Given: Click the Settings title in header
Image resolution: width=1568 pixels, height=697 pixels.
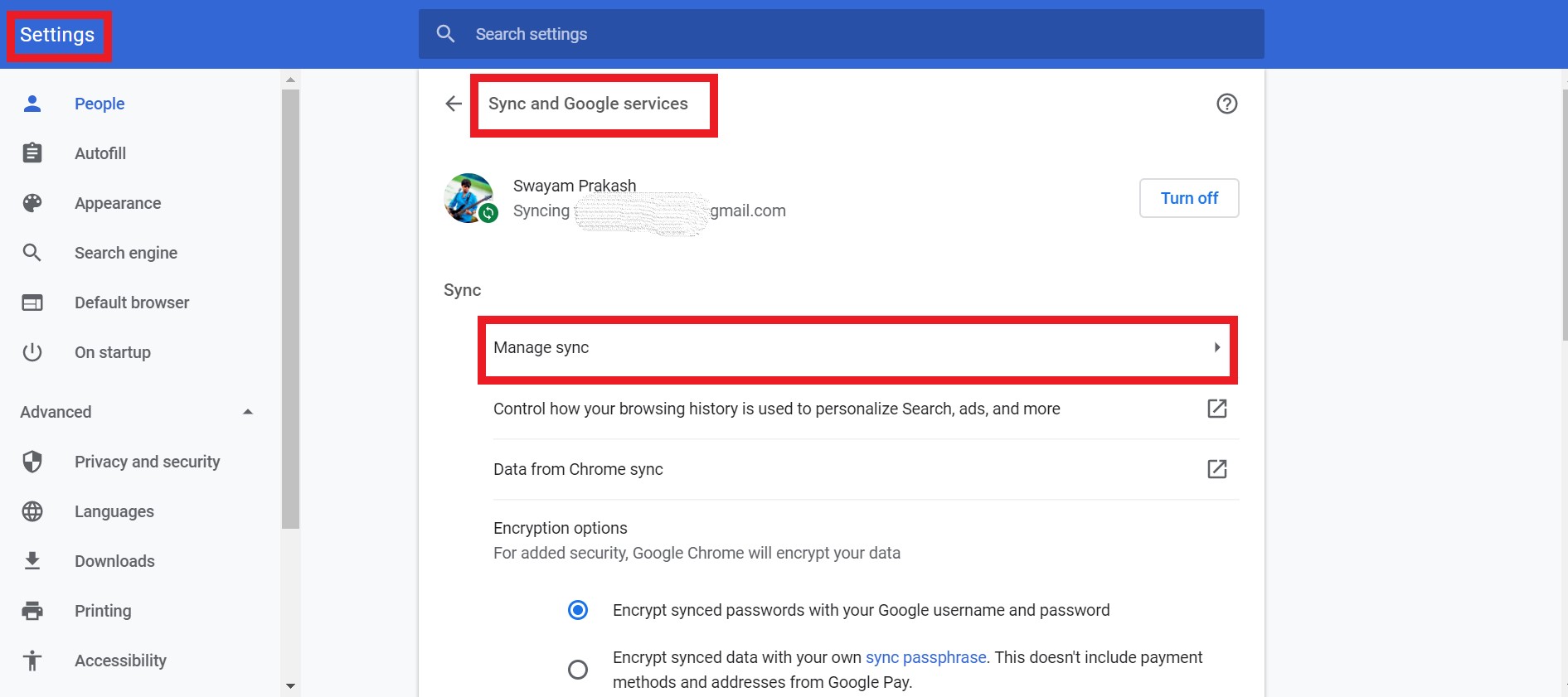Looking at the screenshot, I should (57, 35).
